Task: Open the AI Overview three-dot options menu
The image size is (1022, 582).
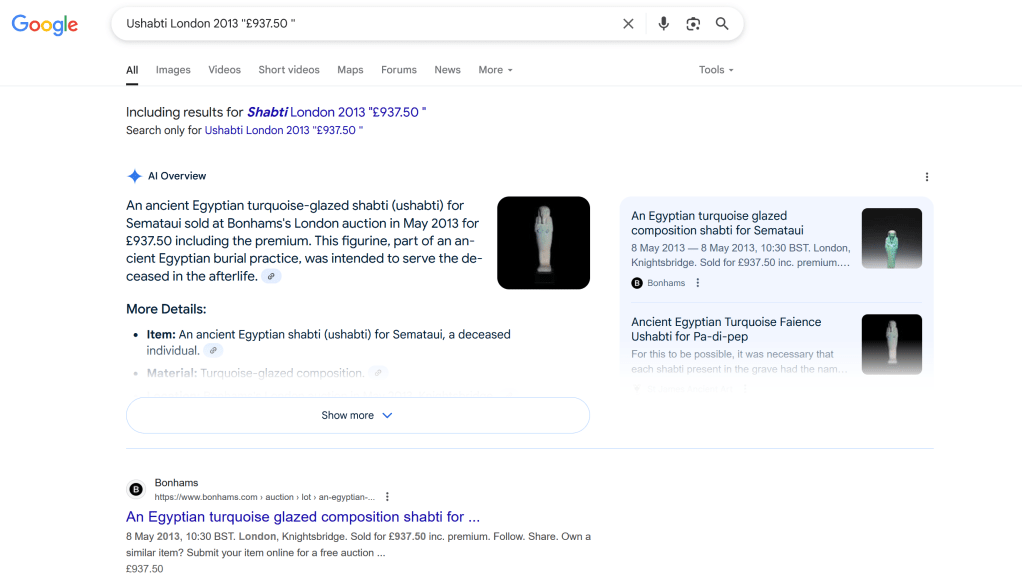Action: point(926,177)
